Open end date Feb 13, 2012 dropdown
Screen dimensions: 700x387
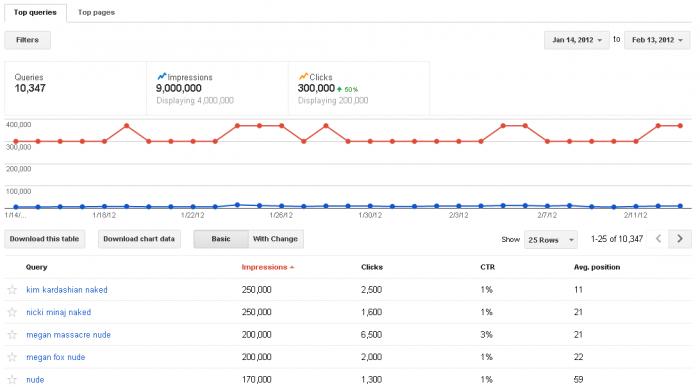pos(657,40)
